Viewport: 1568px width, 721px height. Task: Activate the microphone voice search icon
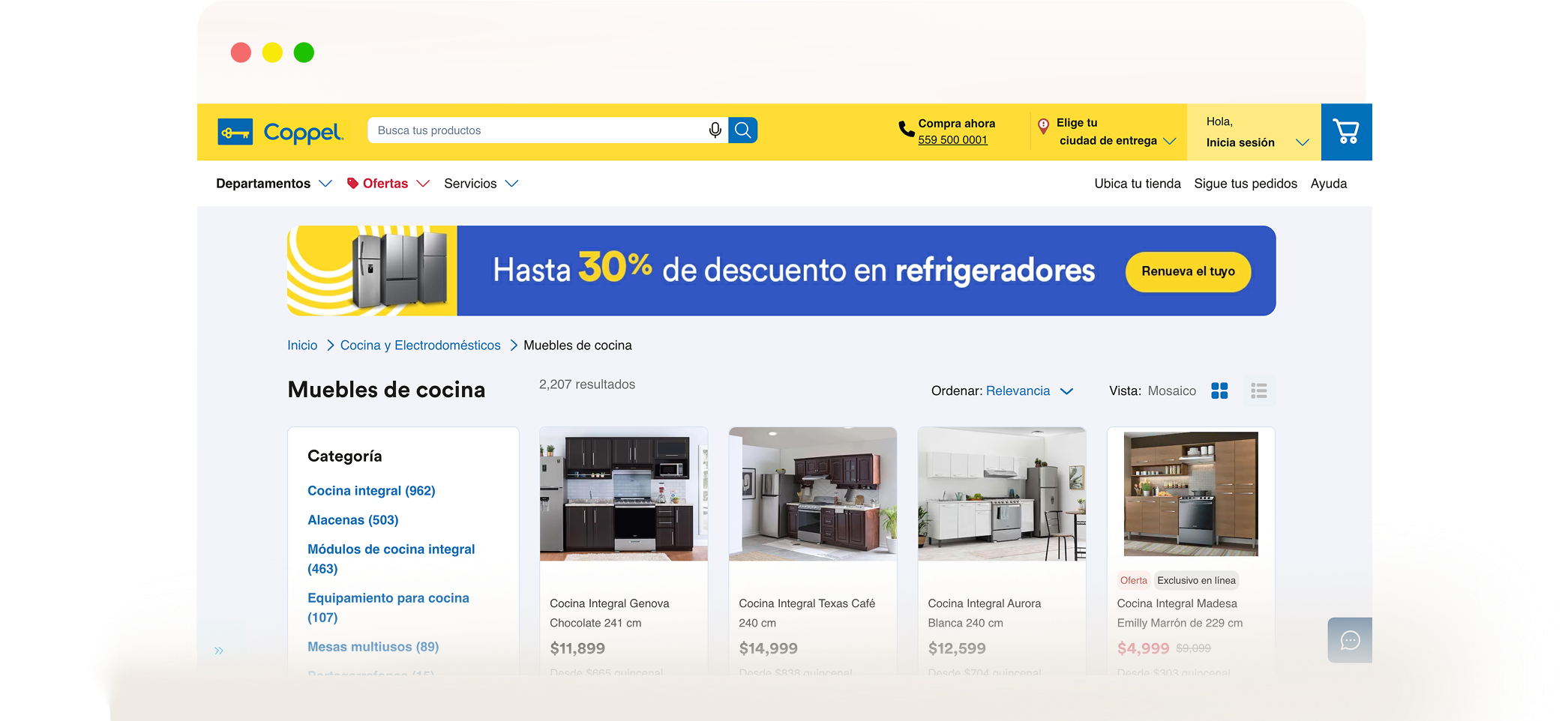pyautogui.click(x=715, y=130)
